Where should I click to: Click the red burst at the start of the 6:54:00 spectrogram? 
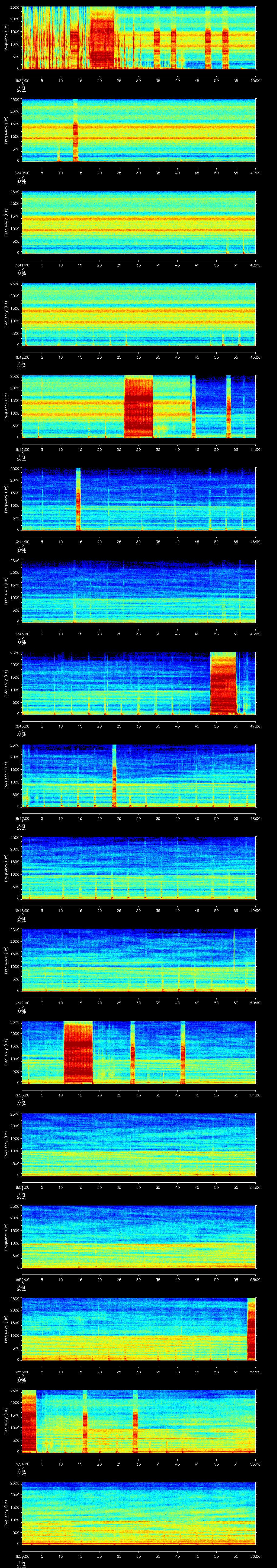coord(29,1421)
